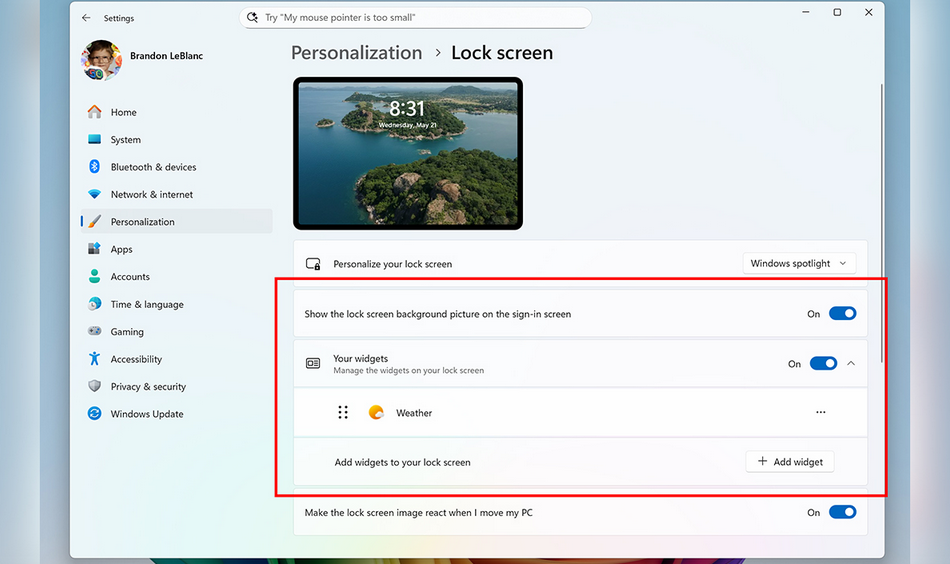Click the Time & language globe icon
Screen dimensions: 950x564
tap(95, 304)
